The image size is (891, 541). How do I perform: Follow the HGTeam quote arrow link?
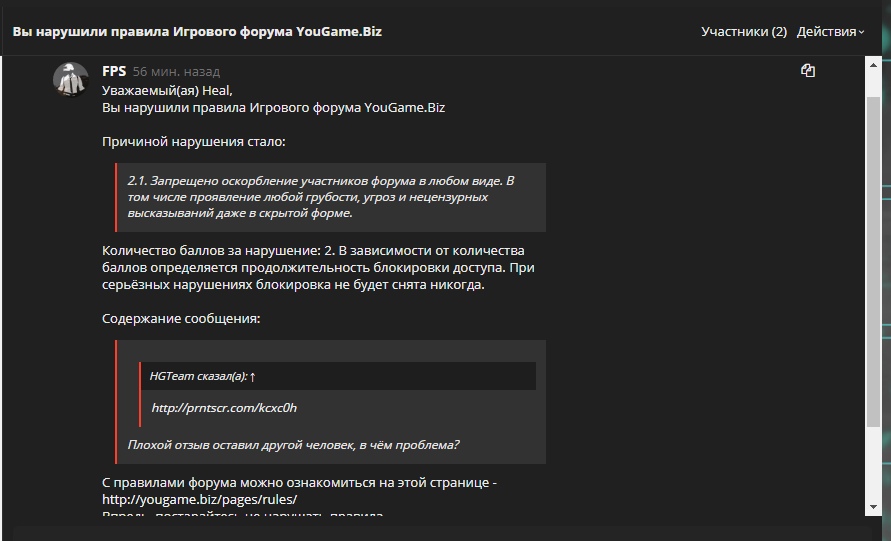pyautogui.click(x=252, y=376)
